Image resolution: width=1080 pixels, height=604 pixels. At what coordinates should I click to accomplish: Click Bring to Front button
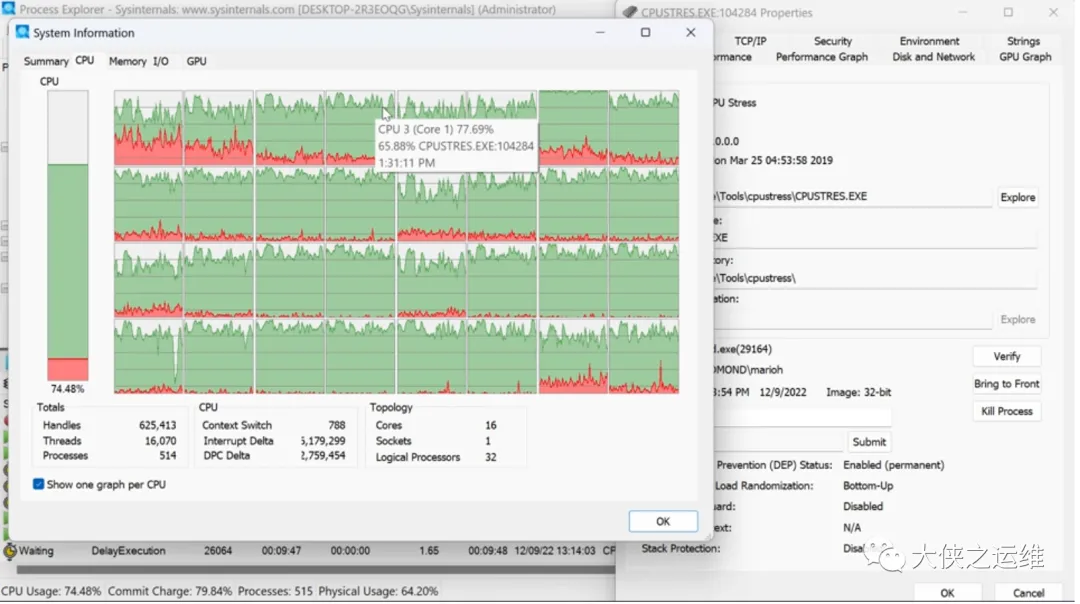(1009, 385)
